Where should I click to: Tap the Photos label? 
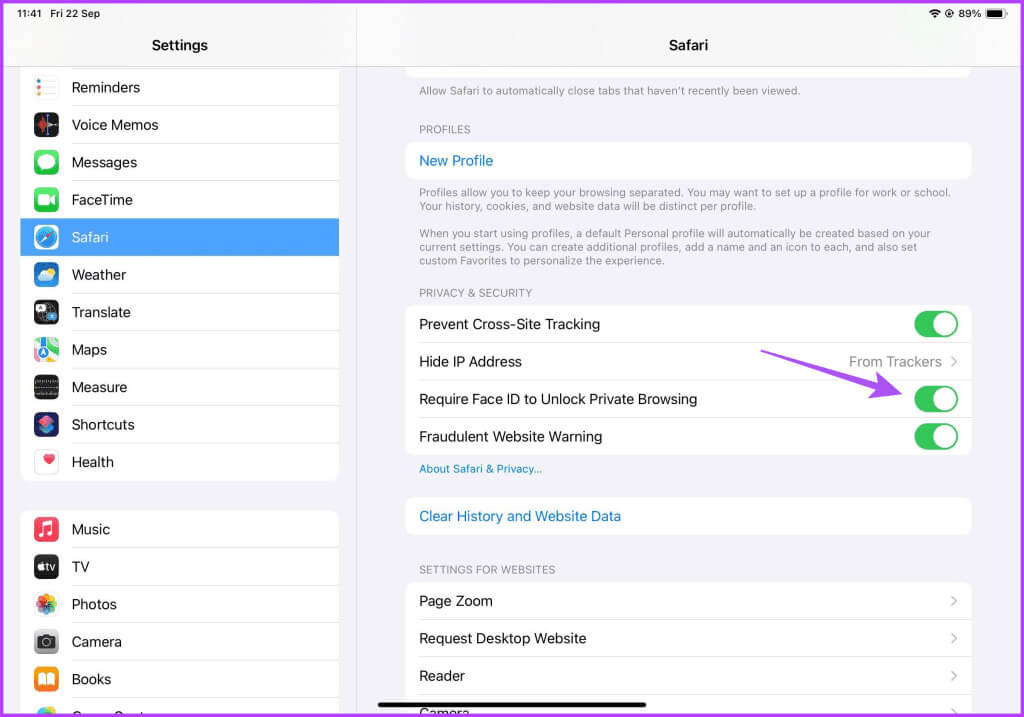(94, 605)
